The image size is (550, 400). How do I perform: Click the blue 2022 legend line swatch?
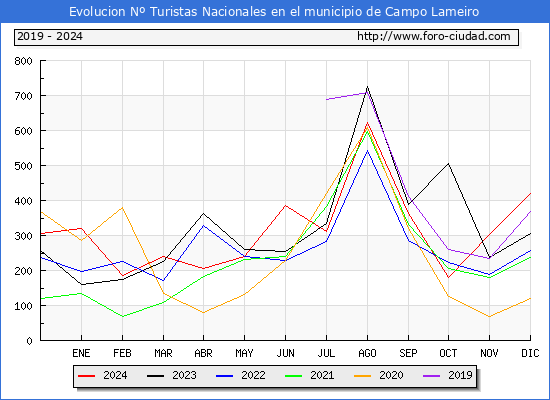[224, 376]
